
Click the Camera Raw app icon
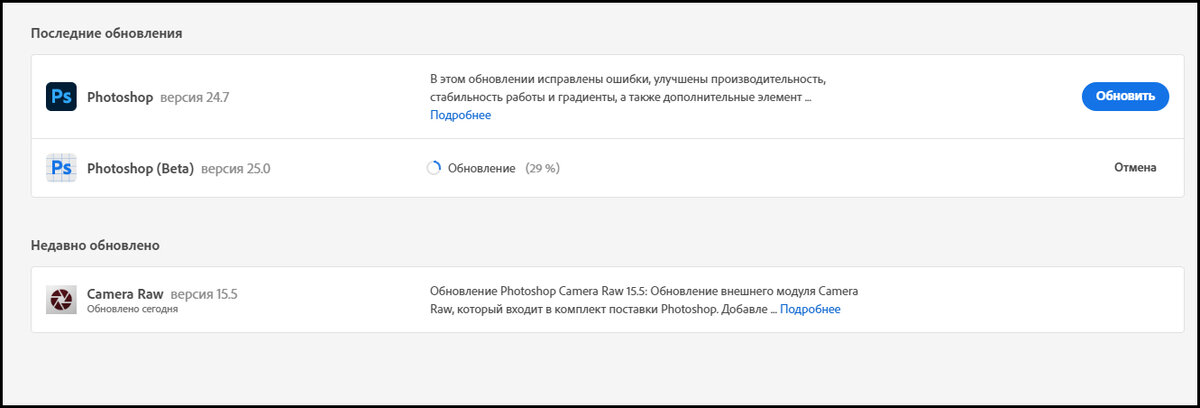pyautogui.click(x=62, y=300)
